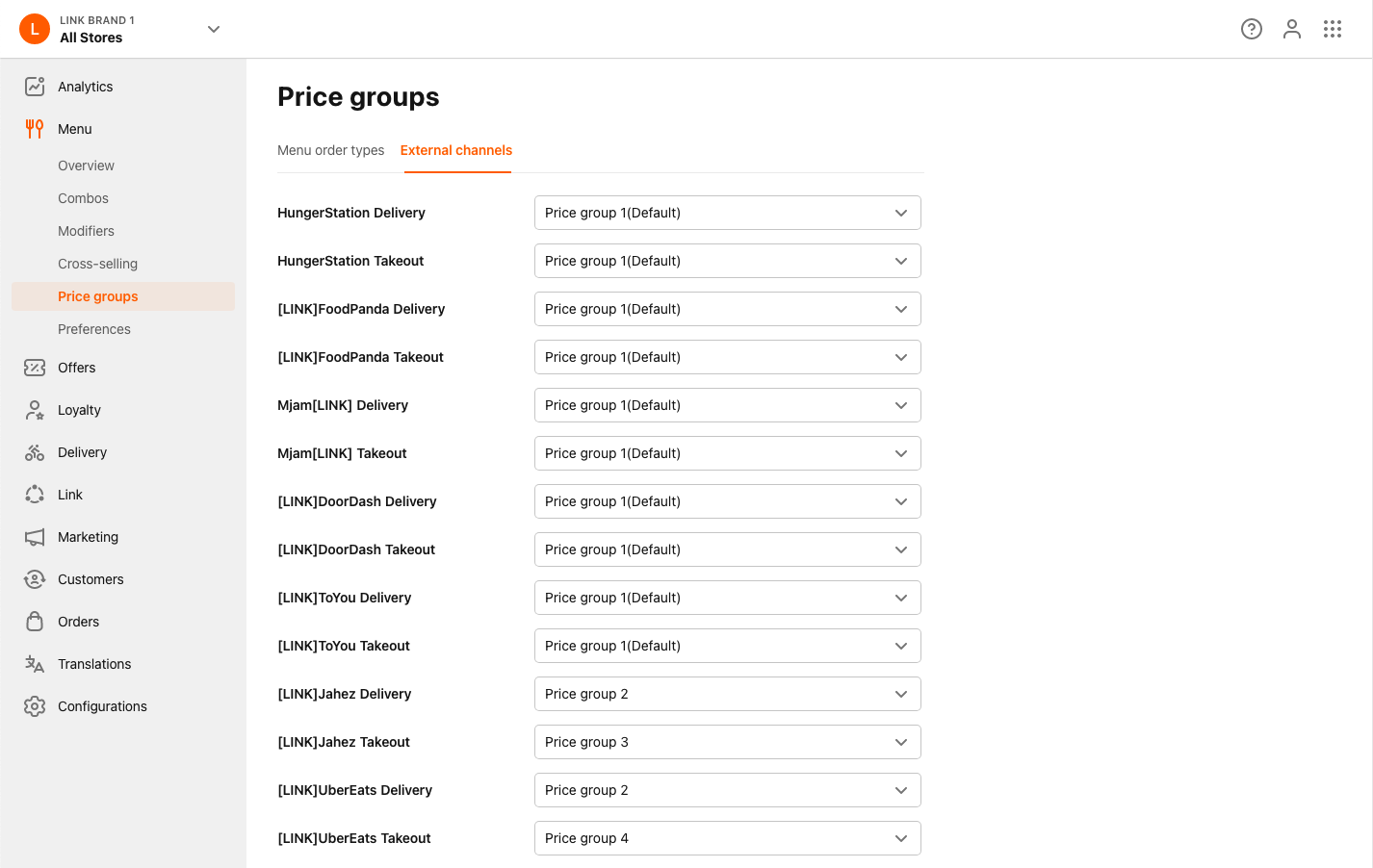Click the orange L brand avatar
Viewport: 1373px width, 868px height.
tap(35, 29)
